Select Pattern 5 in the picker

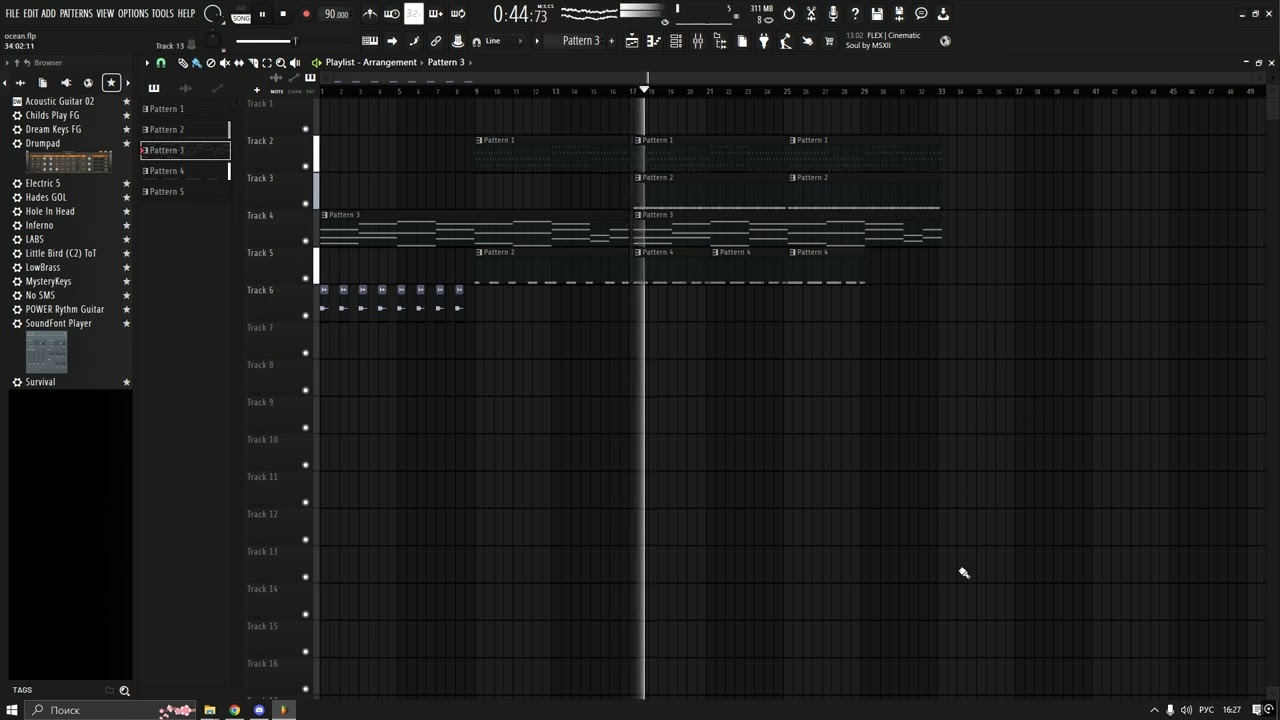(185, 191)
